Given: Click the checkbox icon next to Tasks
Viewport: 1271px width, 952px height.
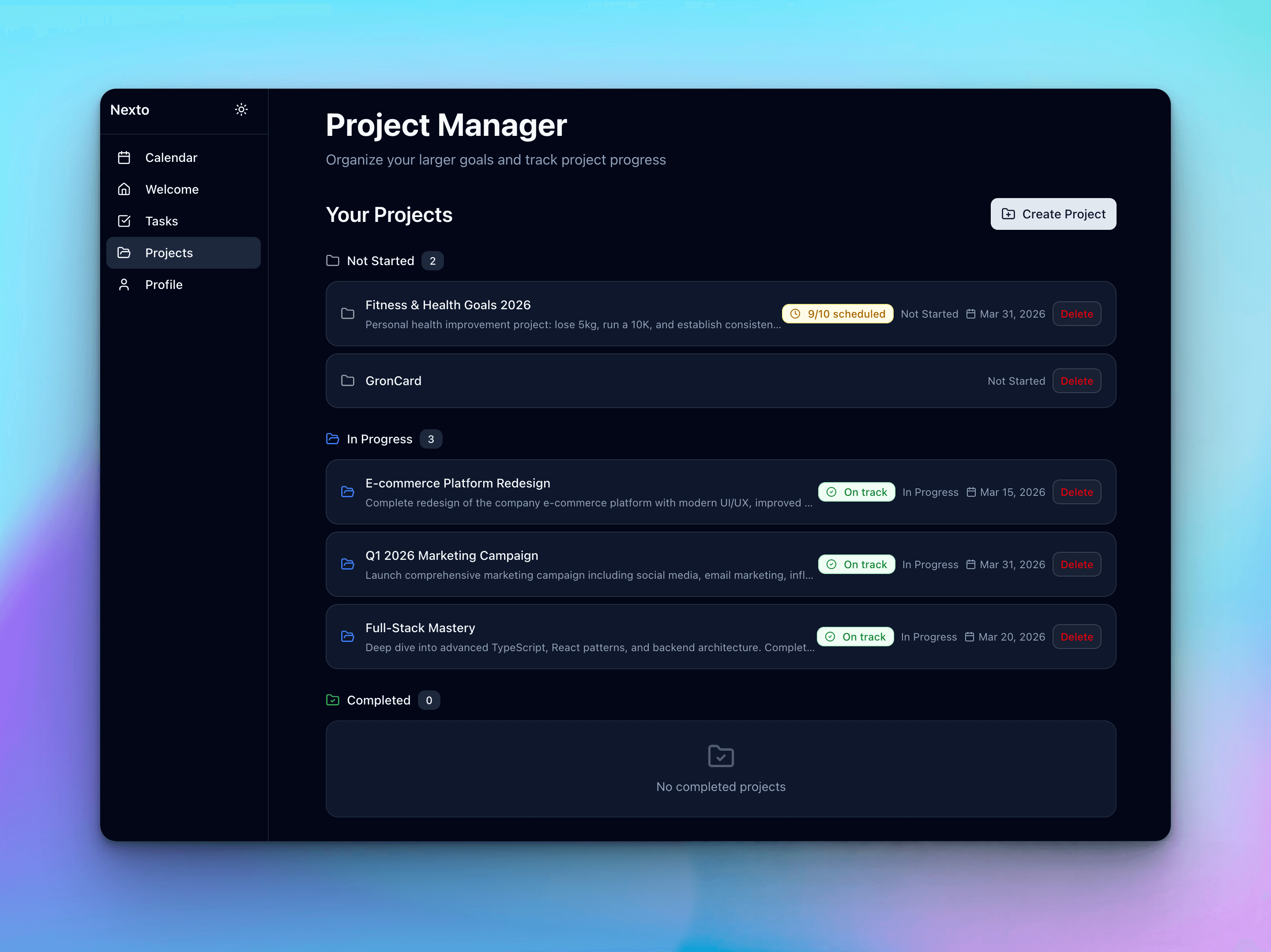Looking at the screenshot, I should click(124, 221).
